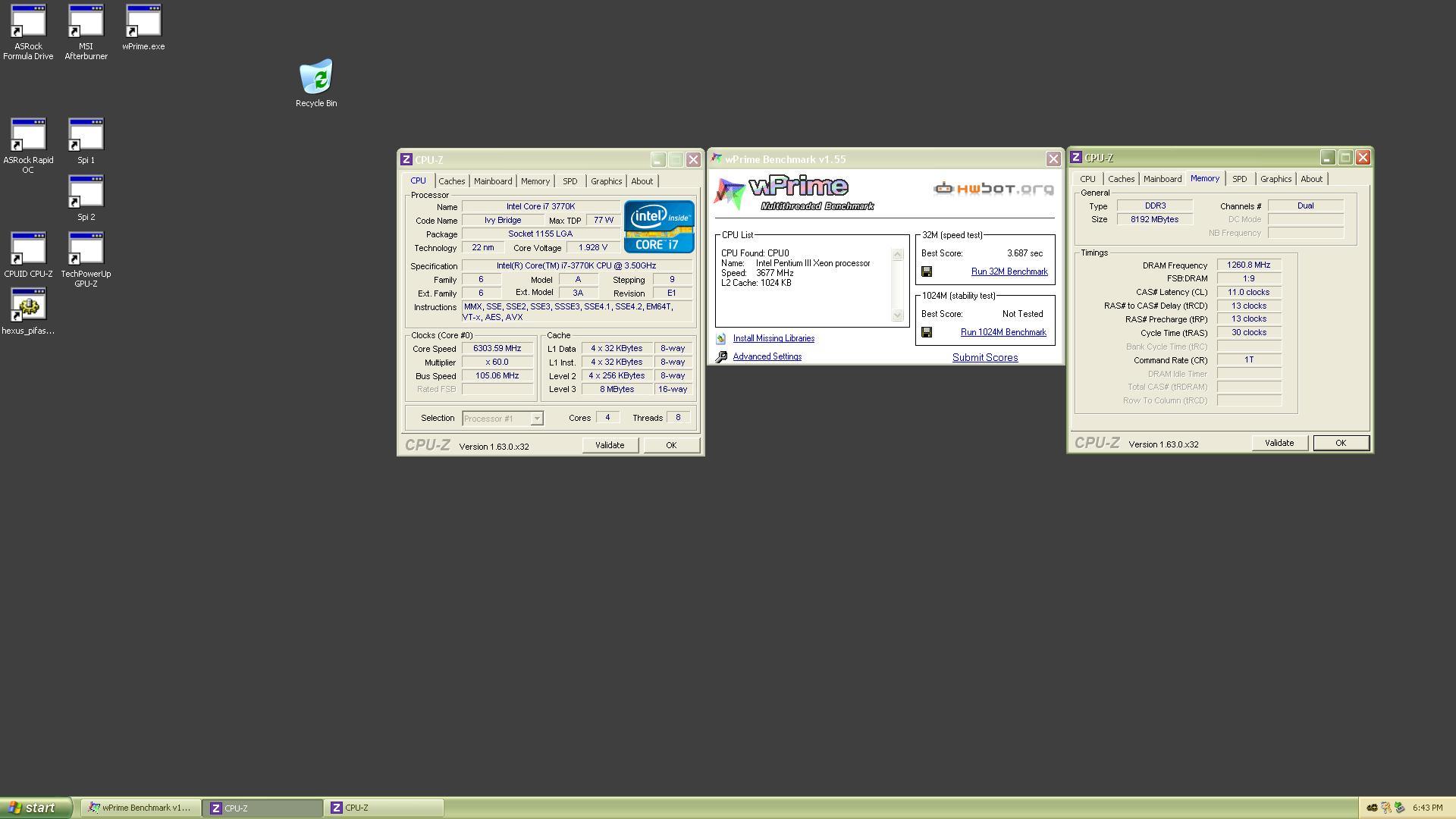Open Mainboard tab in left CPU-Z window
1456x819 pixels.
pyautogui.click(x=493, y=181)
